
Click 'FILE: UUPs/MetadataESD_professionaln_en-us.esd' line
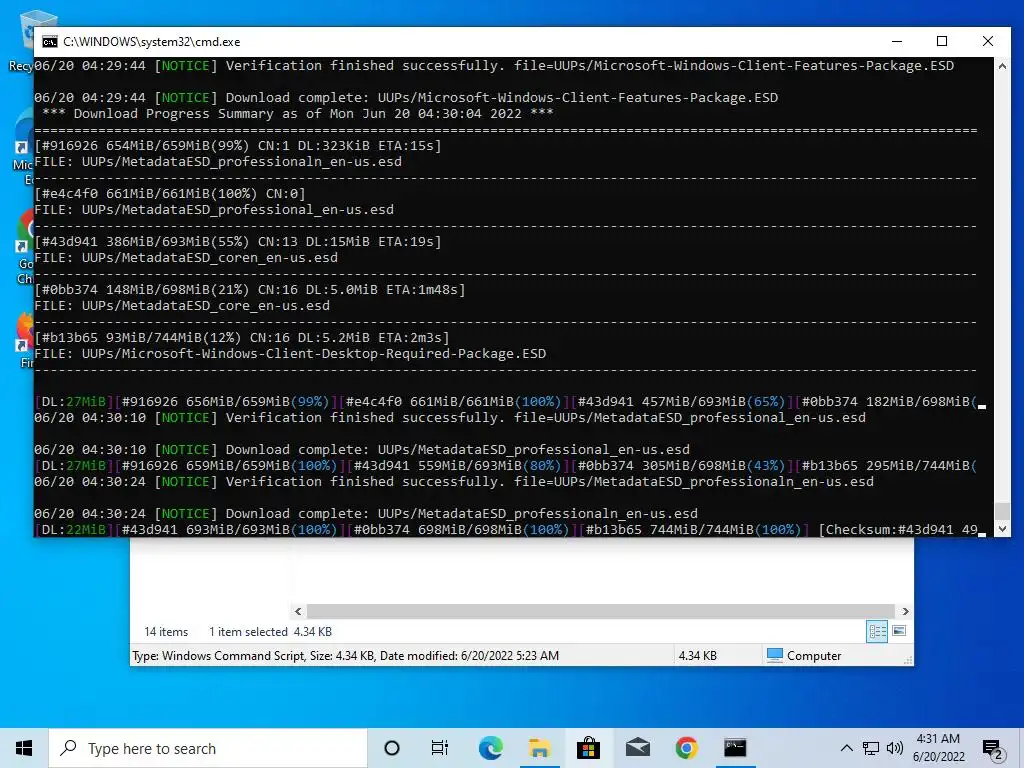click(218, 161)
